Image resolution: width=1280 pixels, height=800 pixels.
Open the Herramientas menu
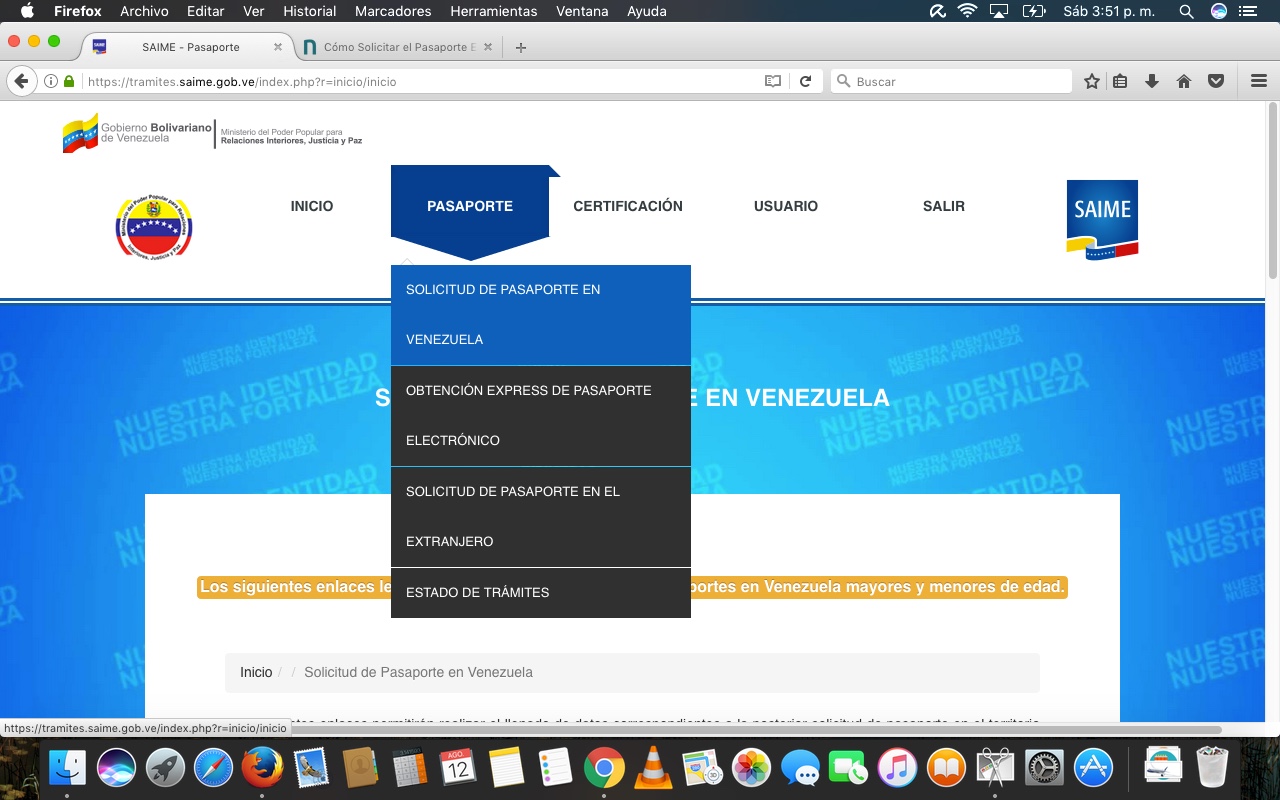point(494,11)
